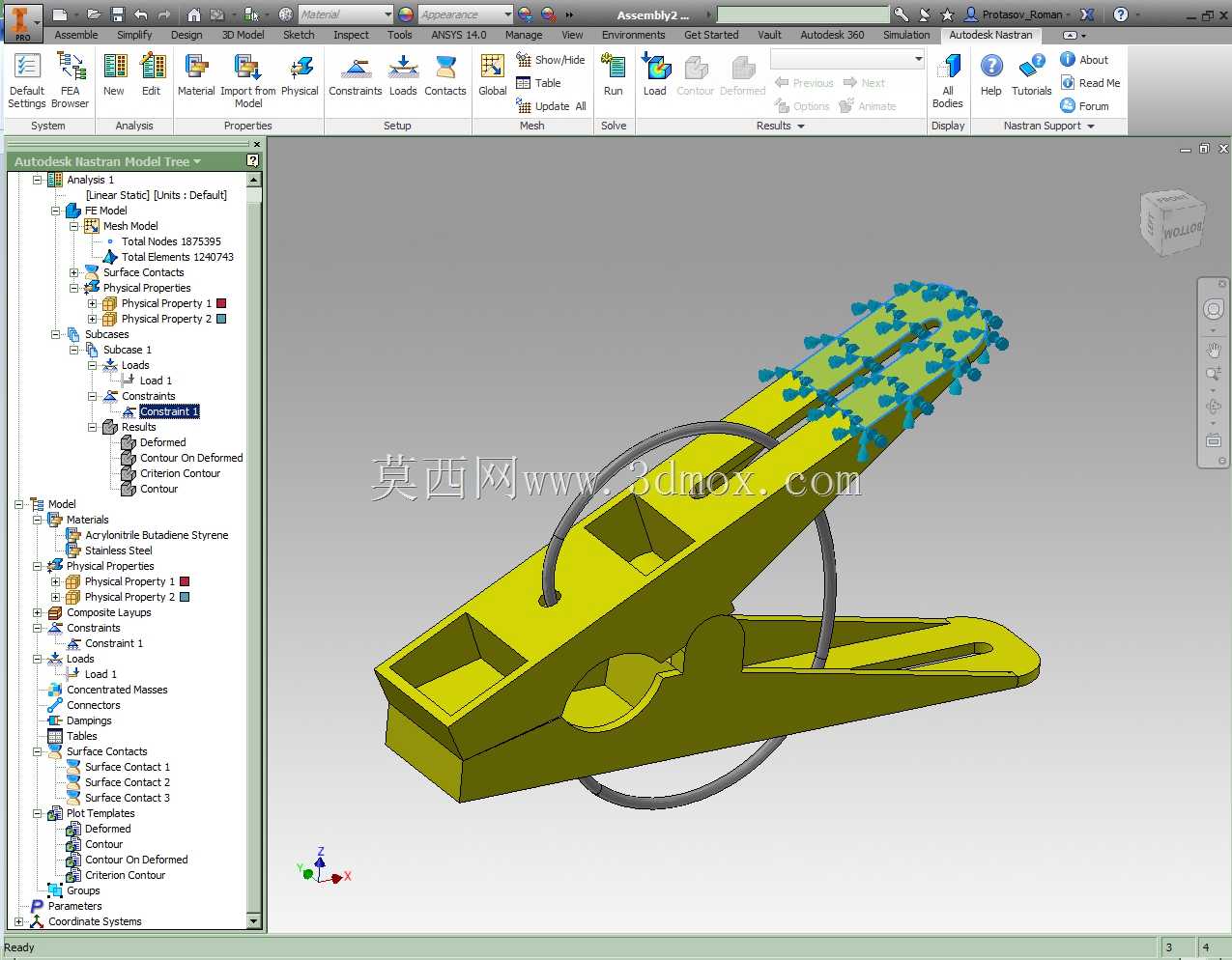This screenshot has height=960, width=1232.
Task: Open the Read Me file
Action: pos(1091,83)
